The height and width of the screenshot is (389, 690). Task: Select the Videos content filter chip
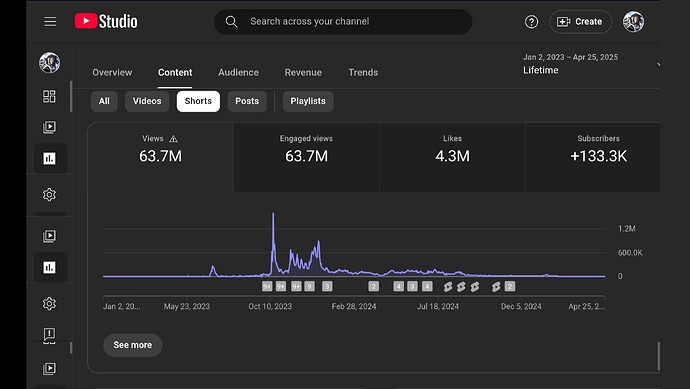(147, 101)
